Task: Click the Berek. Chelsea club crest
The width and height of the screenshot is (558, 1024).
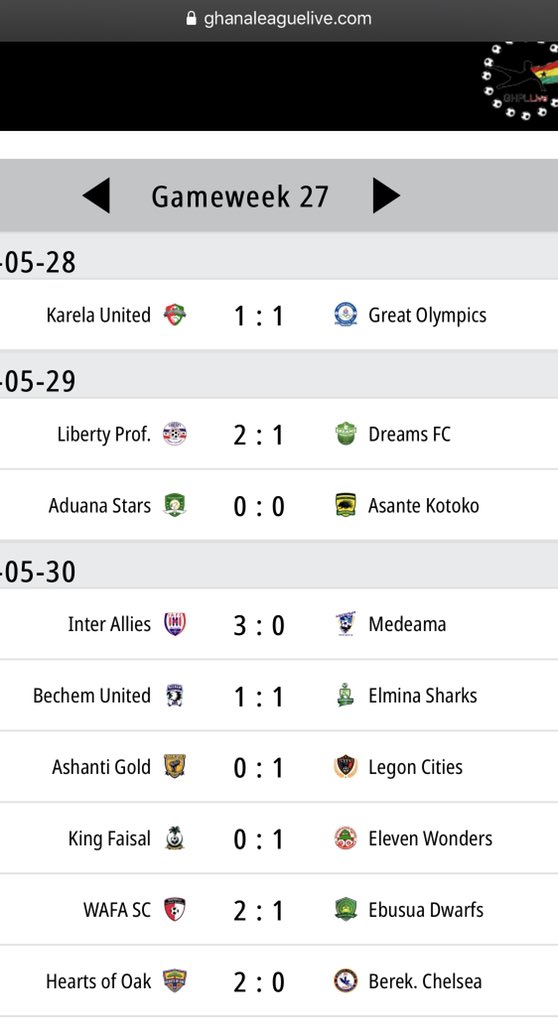Action: [x=346, y=981]
